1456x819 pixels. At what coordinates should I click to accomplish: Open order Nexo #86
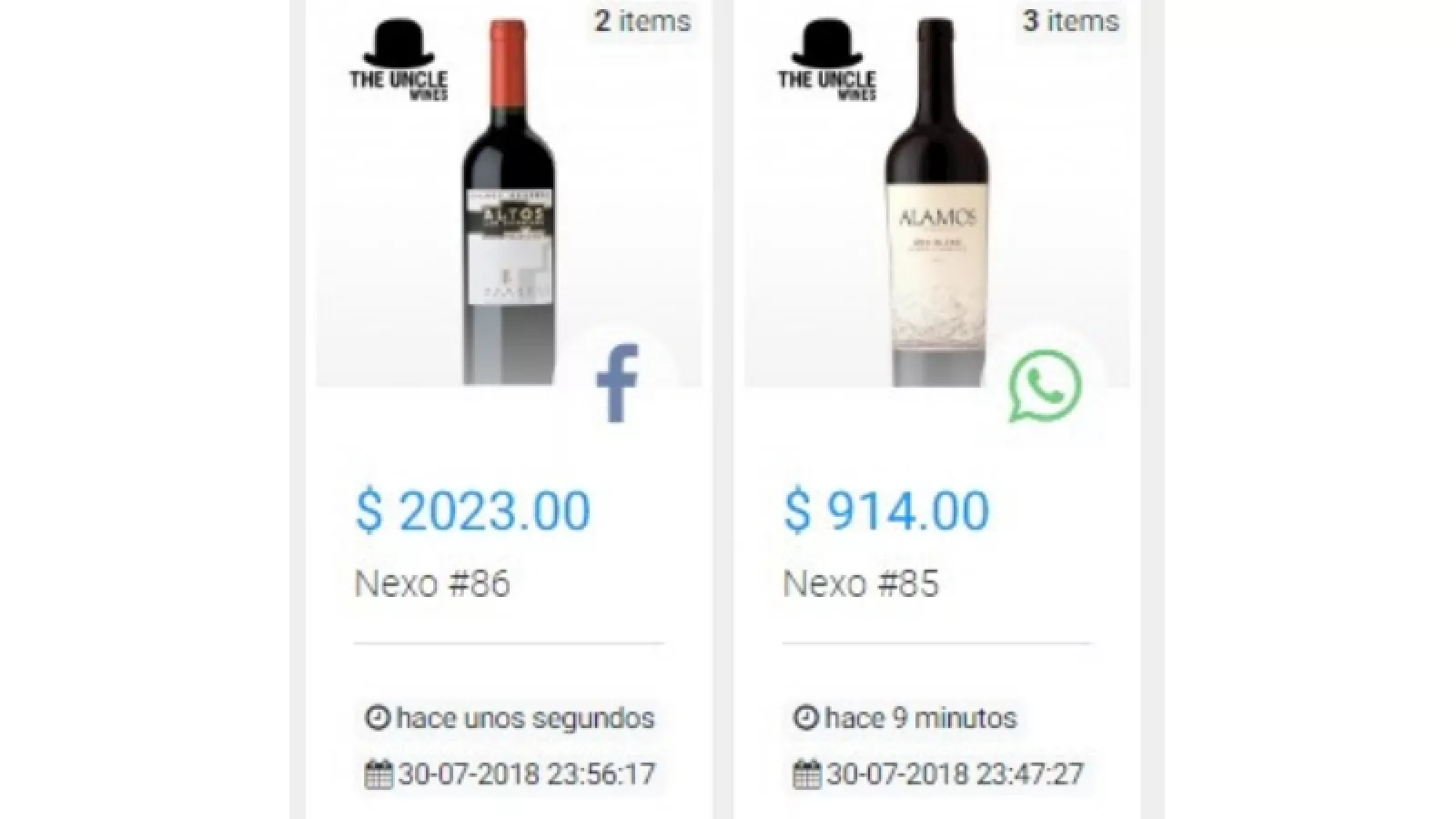pyautogui.click(x=432, y=583)
